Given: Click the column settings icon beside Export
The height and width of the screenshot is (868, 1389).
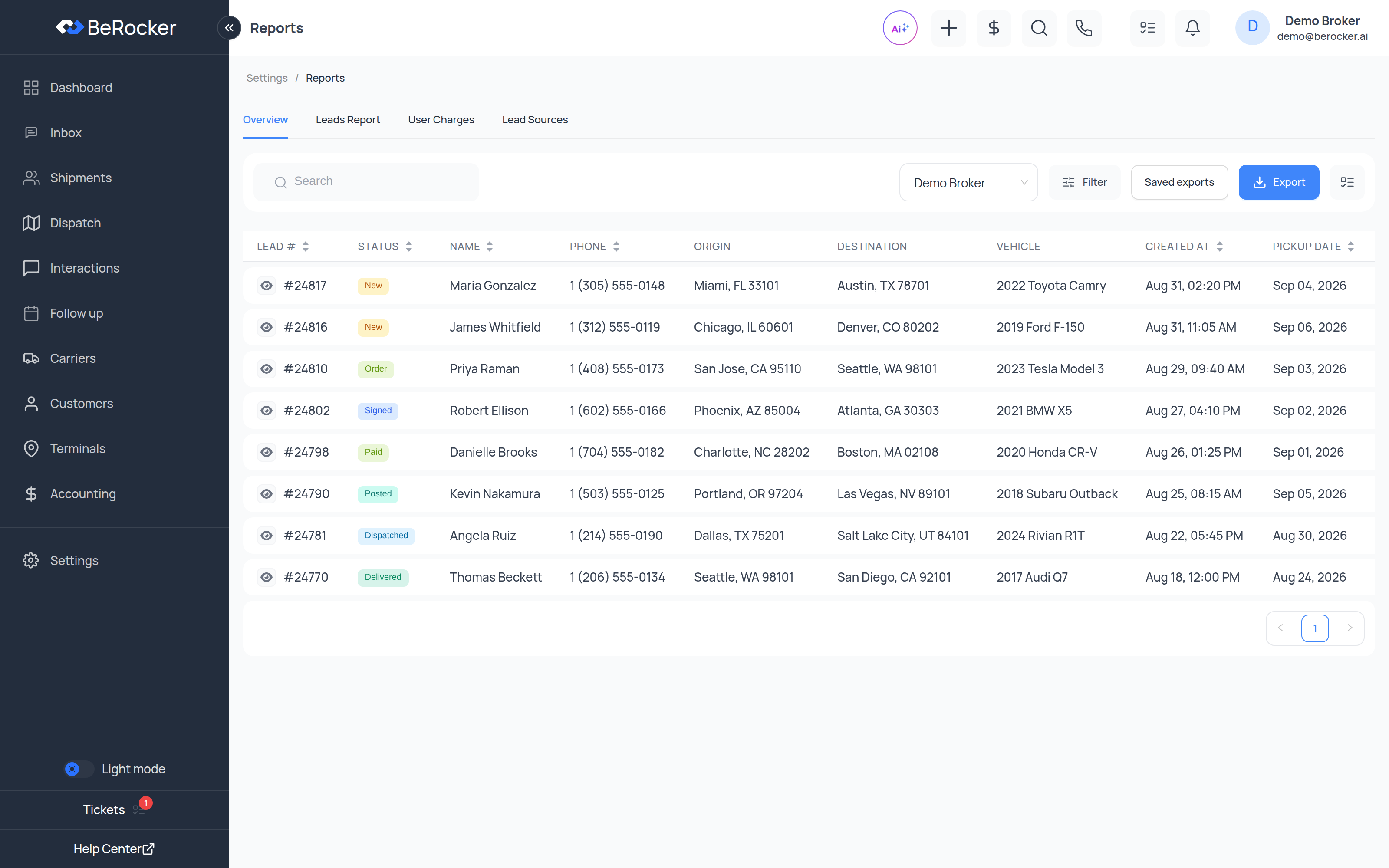Looking at the screenshot, I should 1346,182.
